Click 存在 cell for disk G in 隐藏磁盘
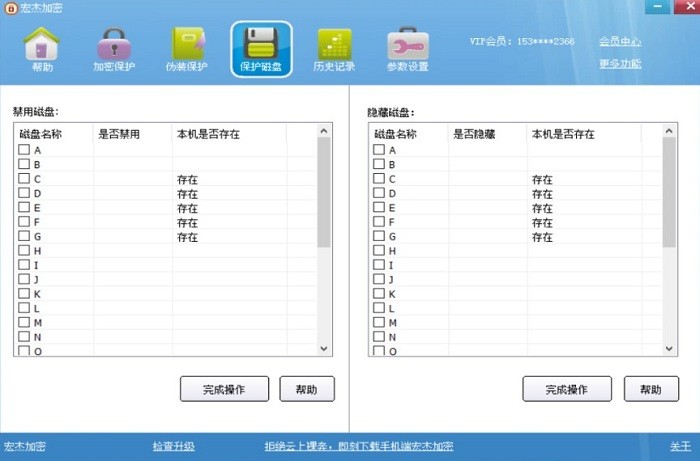The width and height of the screenshot is (700, 461). point(542,237)
